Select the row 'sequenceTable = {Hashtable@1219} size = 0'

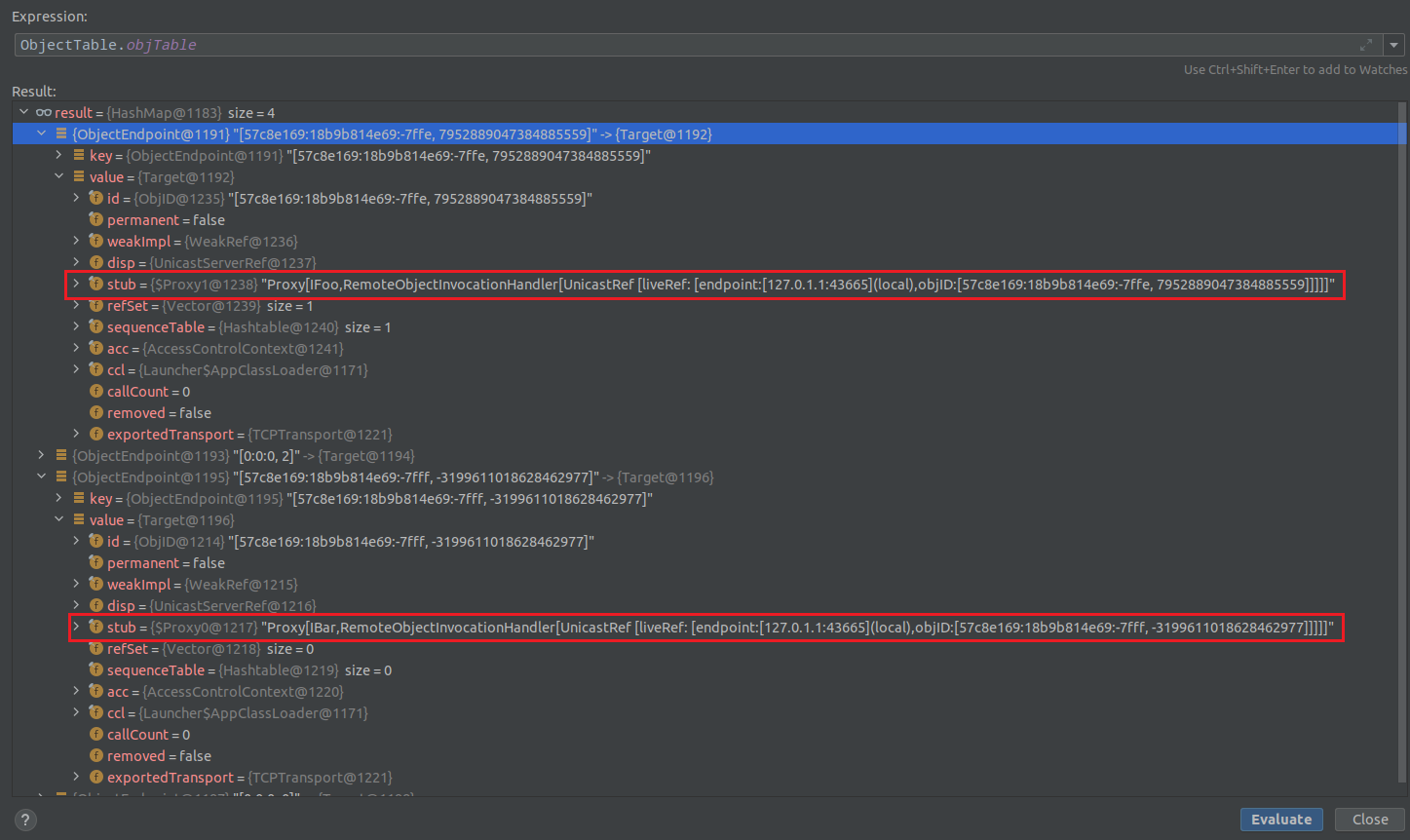click(249, 670)
